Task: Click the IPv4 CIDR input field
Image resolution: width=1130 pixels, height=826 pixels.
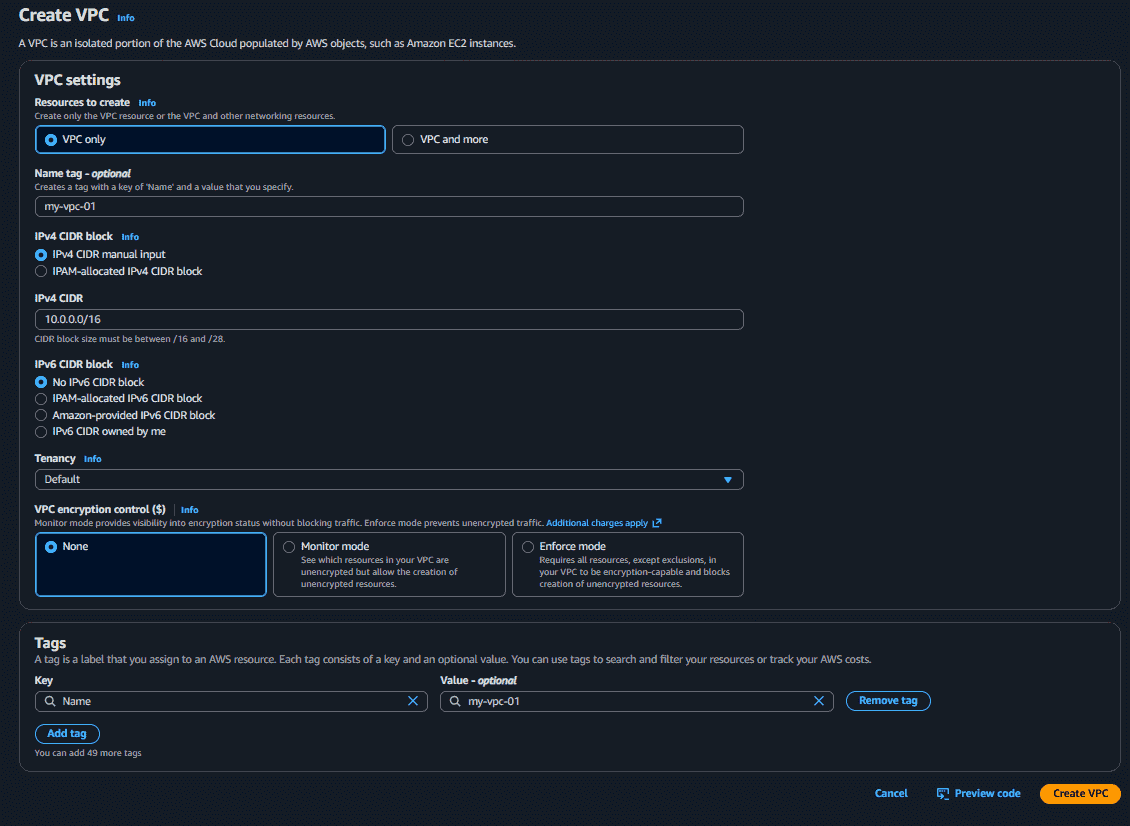Action: 389,319
